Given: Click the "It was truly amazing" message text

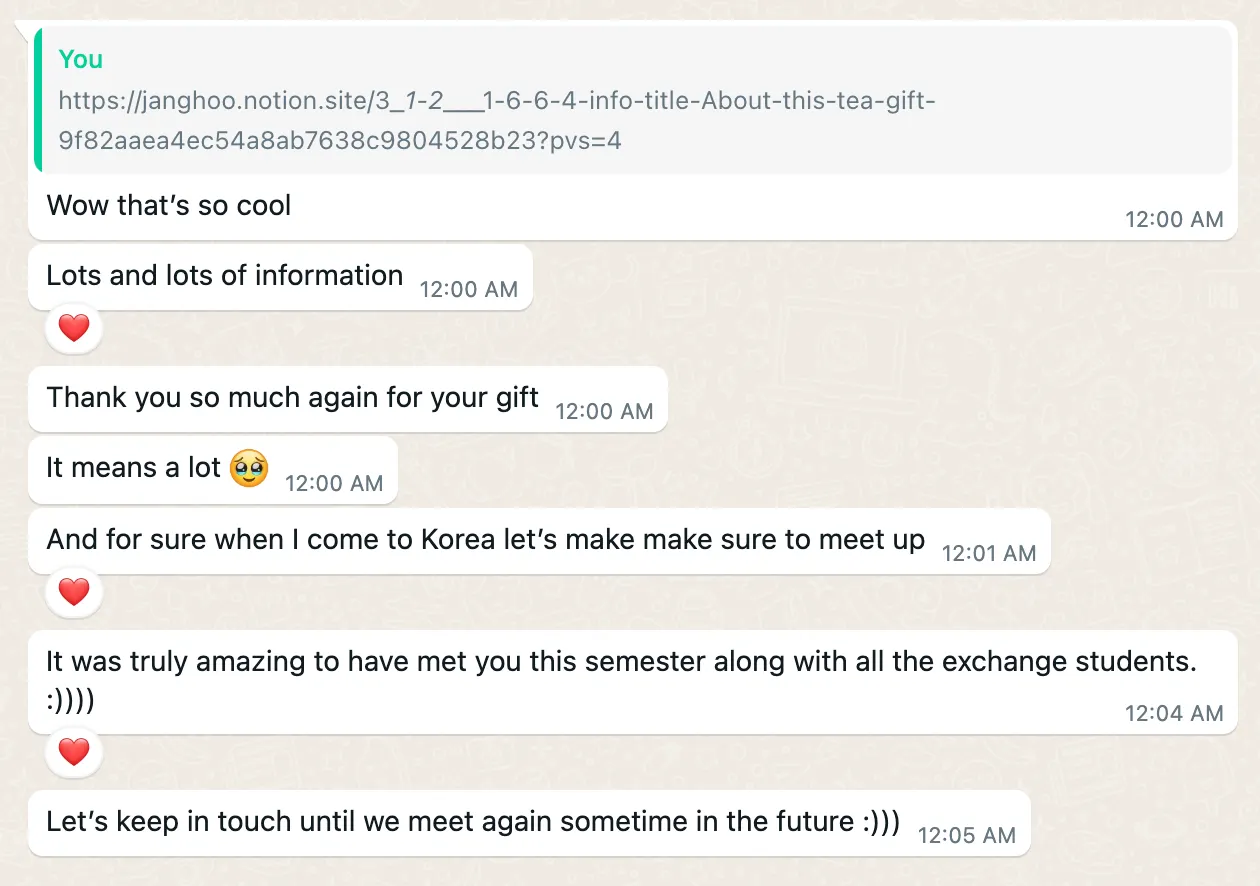Looking at the screenshot, I should (620, 661).
